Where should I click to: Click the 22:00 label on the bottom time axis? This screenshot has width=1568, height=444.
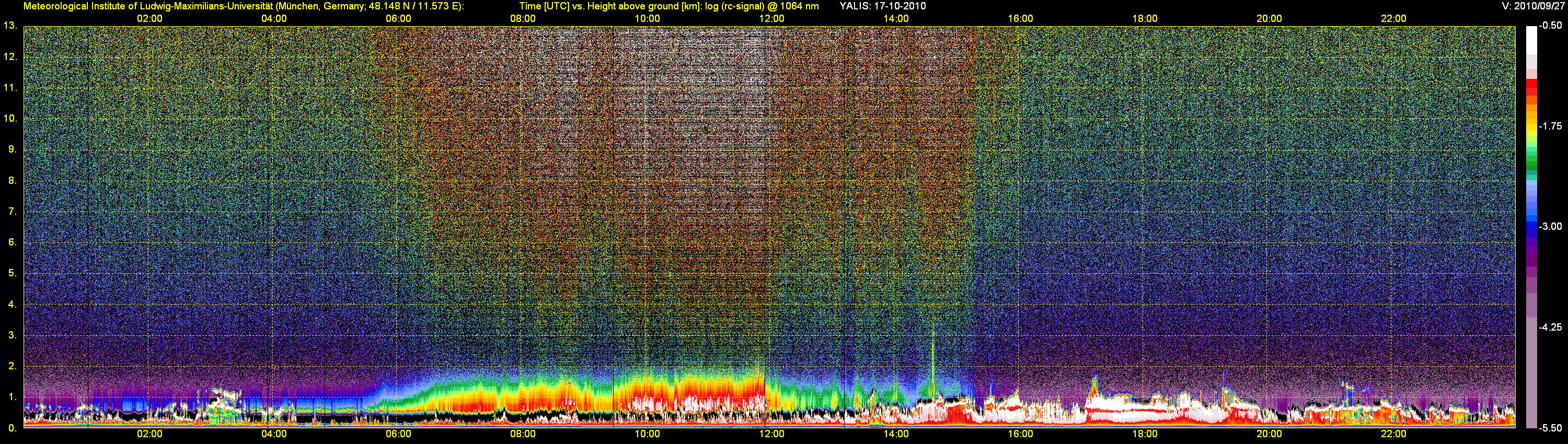pos(1393,434)
